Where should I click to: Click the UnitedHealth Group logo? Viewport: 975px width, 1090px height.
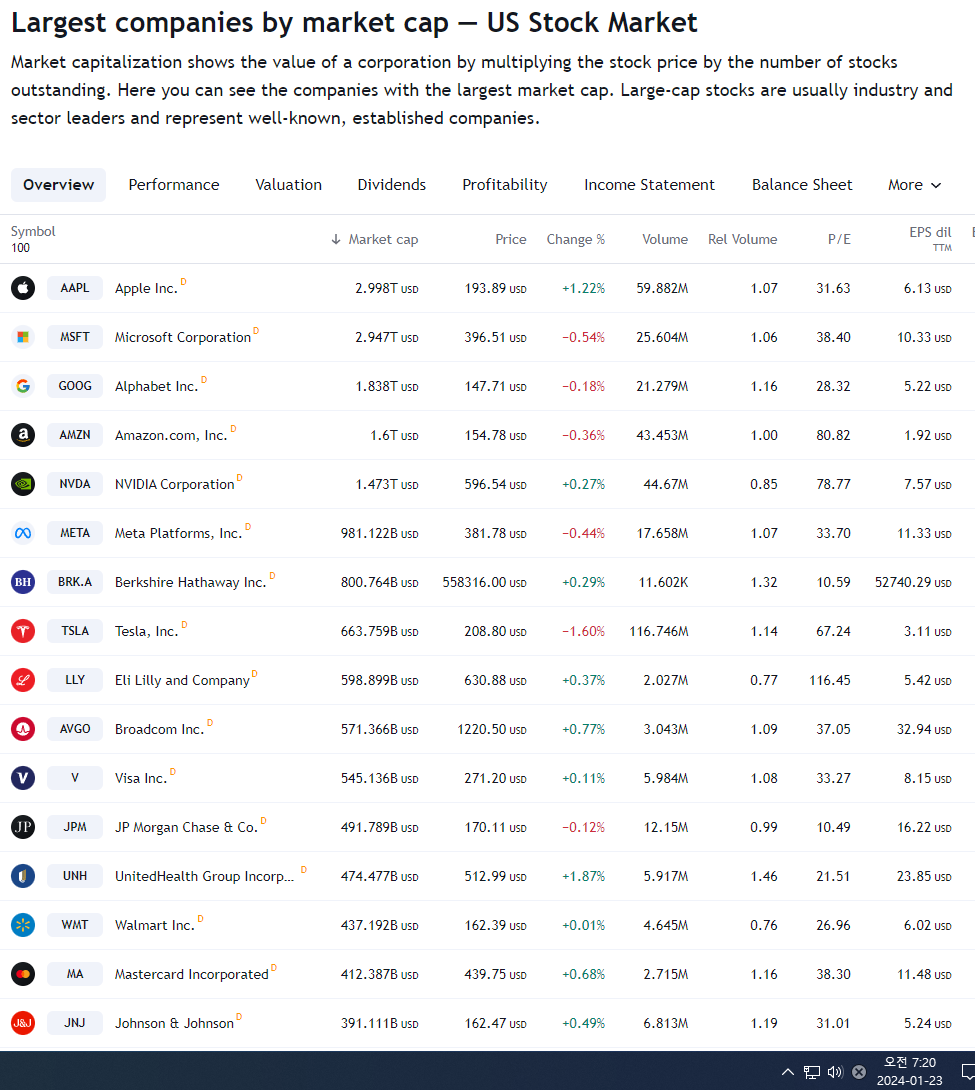point(23,876)
